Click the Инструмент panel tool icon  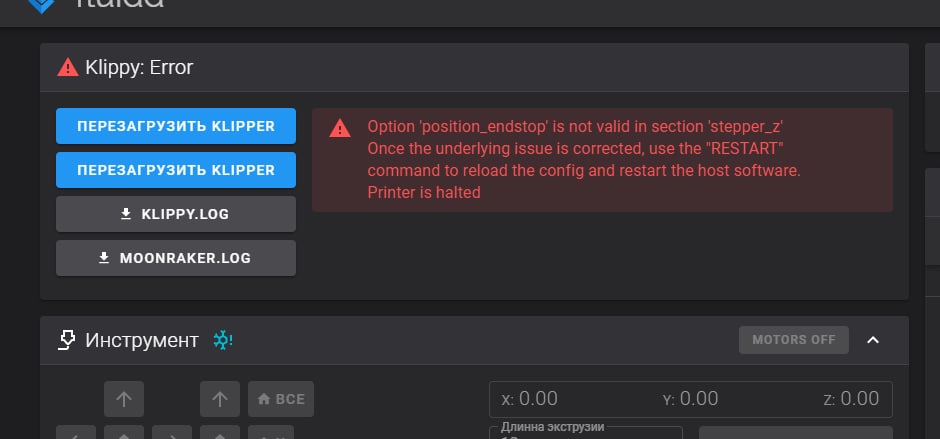pyautogui.click(x=67, y=340)
